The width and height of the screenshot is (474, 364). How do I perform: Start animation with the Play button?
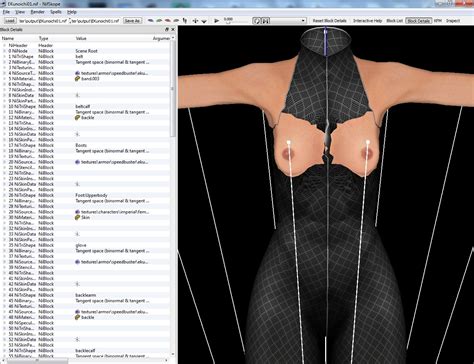[217, 21]
